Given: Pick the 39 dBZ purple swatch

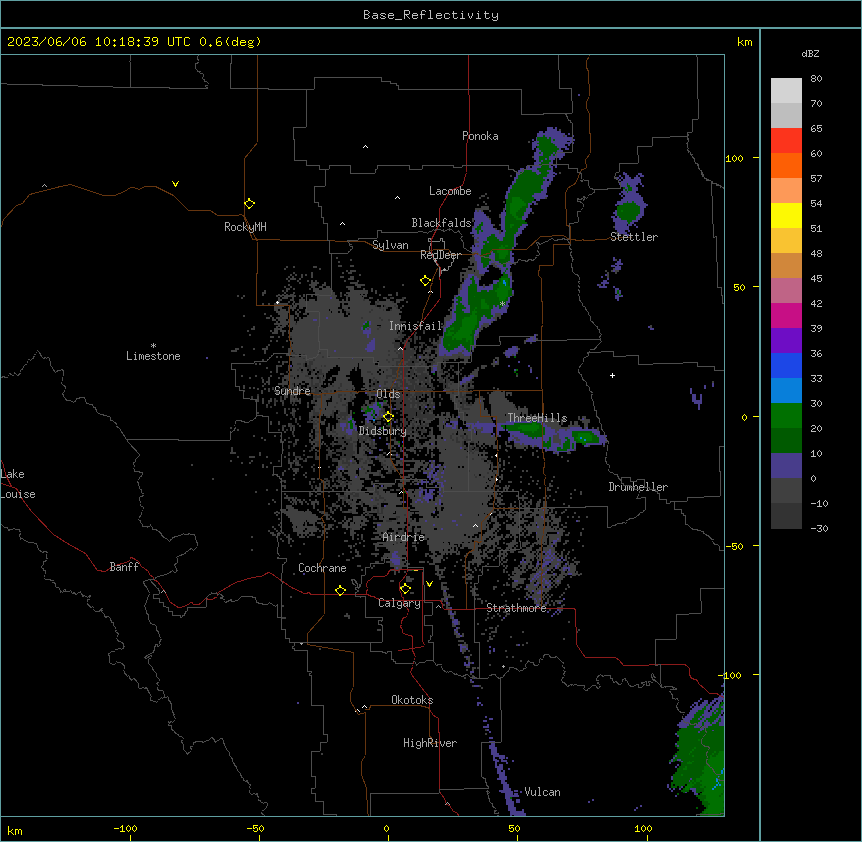Looking at the screenshot, I should [x=786, y=341].
